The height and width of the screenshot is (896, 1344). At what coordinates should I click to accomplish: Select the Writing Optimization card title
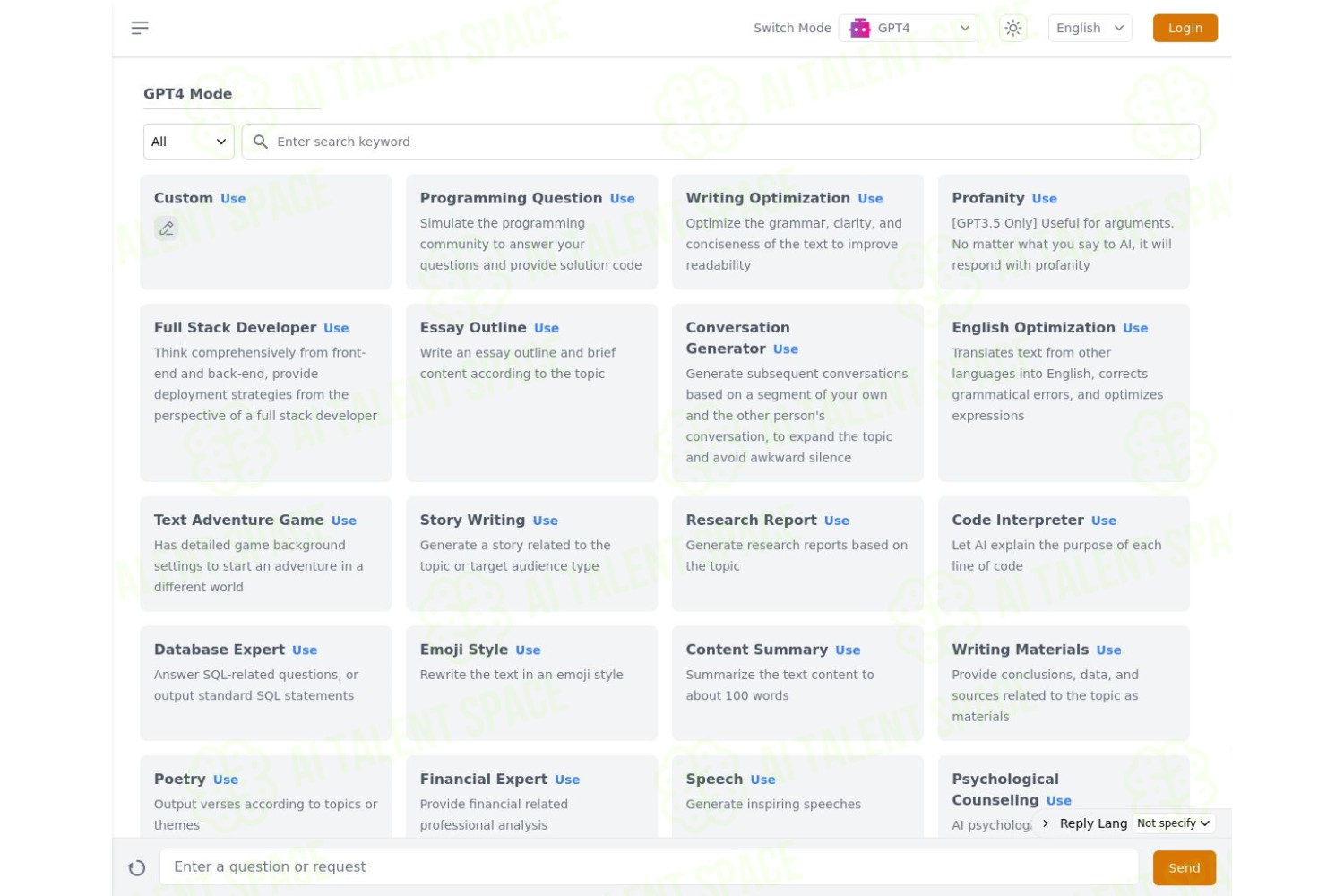768,198
